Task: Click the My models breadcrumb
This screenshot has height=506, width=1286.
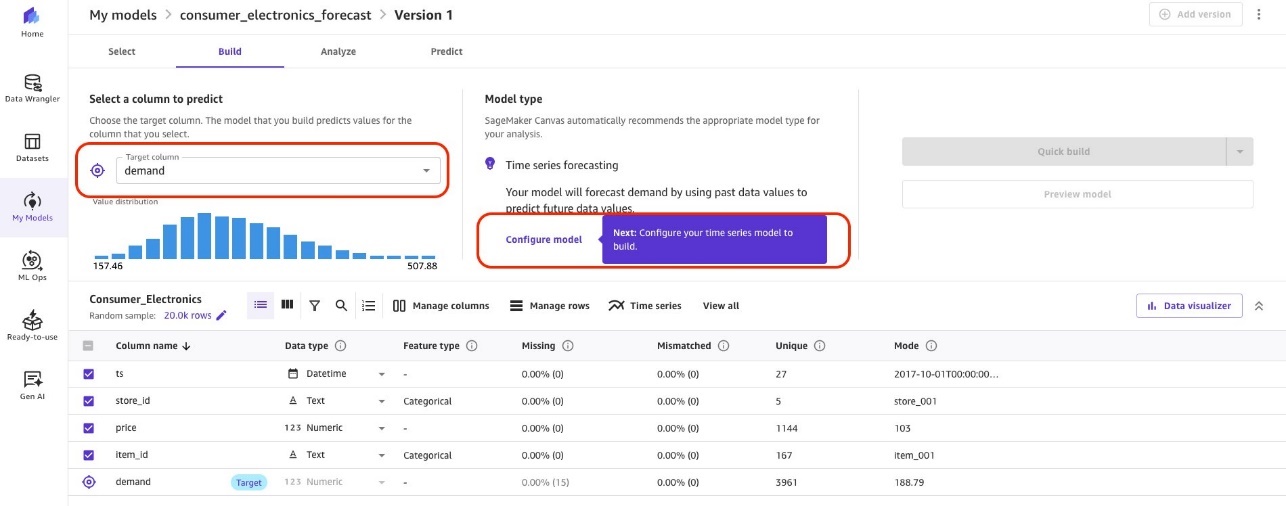Action: 122,15
